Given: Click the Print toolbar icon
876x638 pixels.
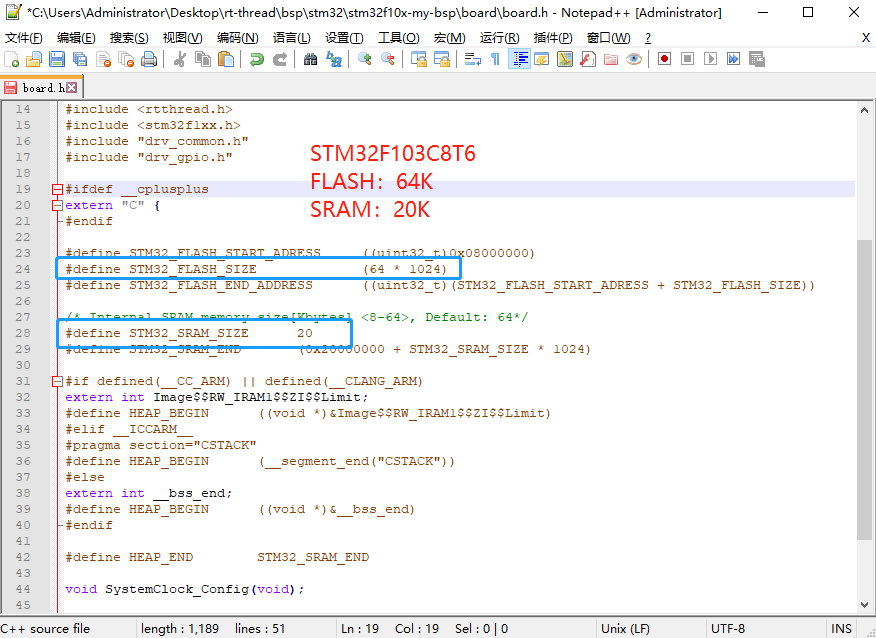Looking at the screenshot, I should pos(149,59).
